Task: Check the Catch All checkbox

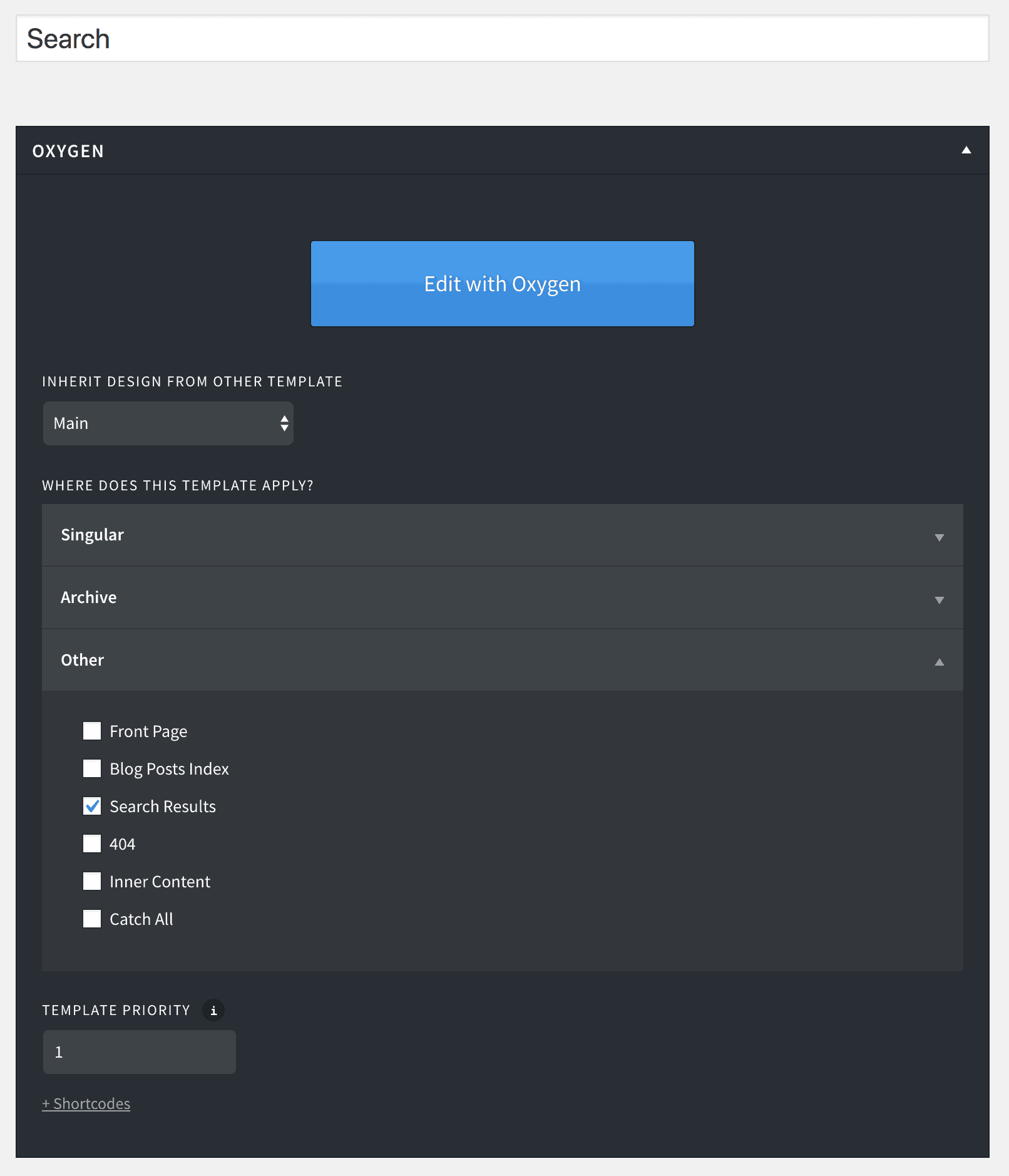Action: (x=92, y=919)
